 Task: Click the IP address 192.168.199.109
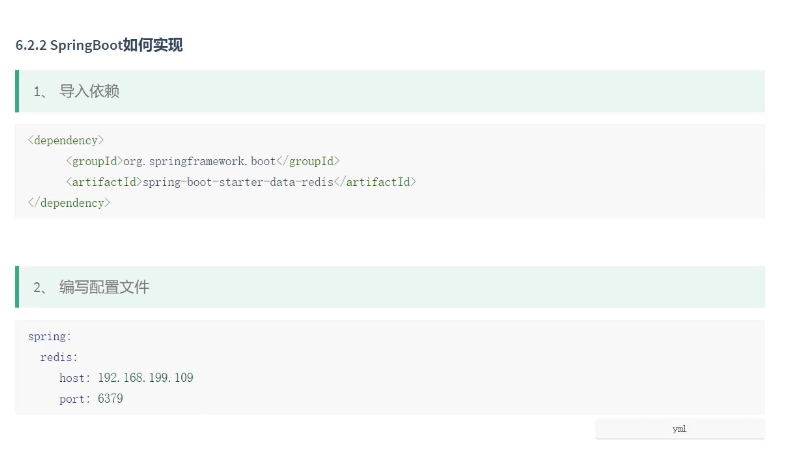pos(146,378)
